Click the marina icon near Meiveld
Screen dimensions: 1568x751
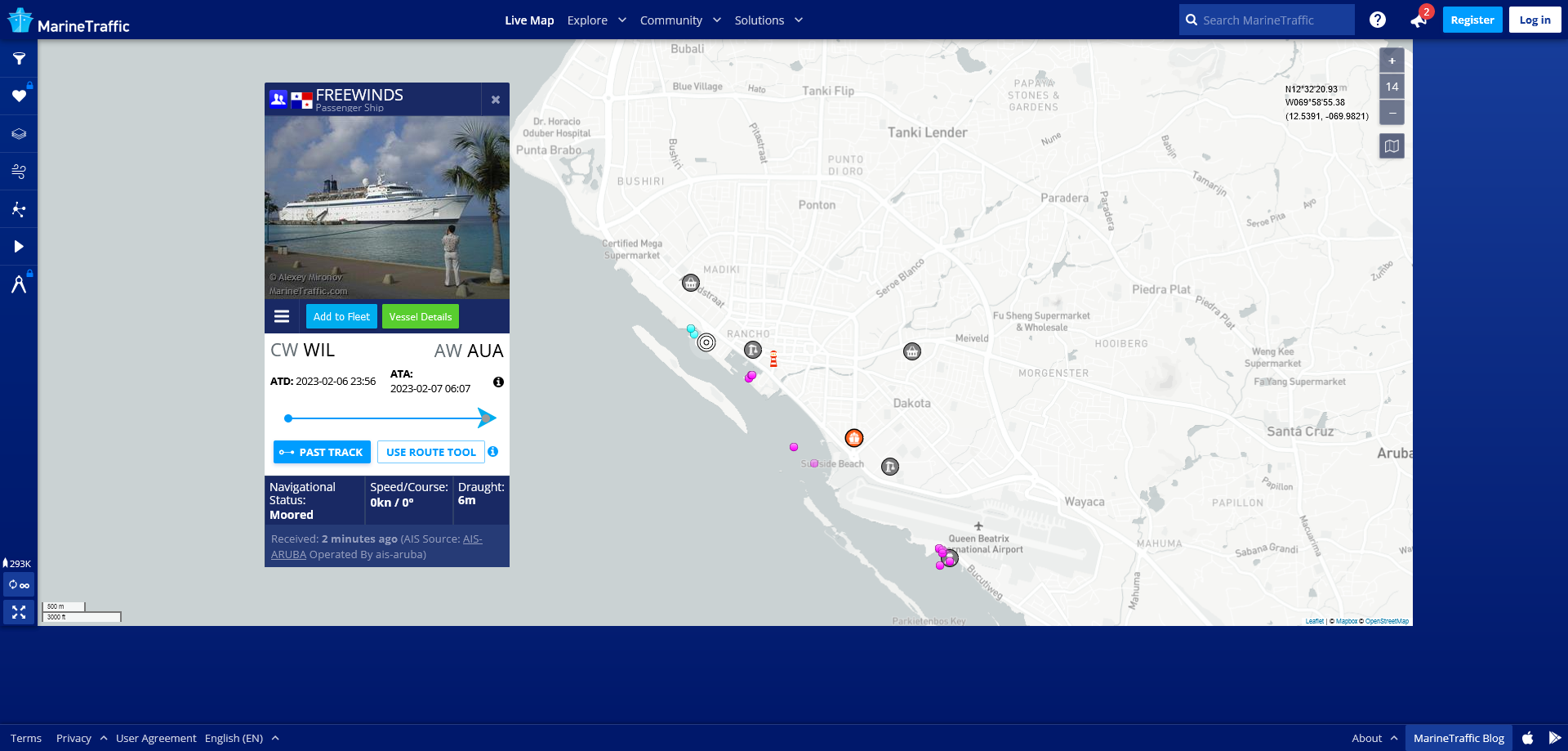912,351
